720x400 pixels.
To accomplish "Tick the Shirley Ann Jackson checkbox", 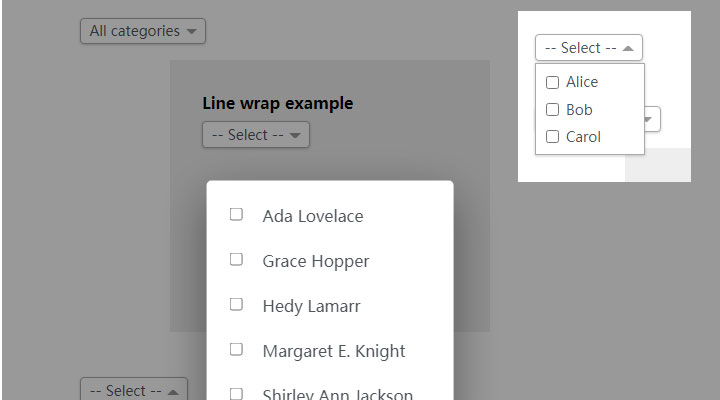I will pyautogui.click(x=236, y=394).
